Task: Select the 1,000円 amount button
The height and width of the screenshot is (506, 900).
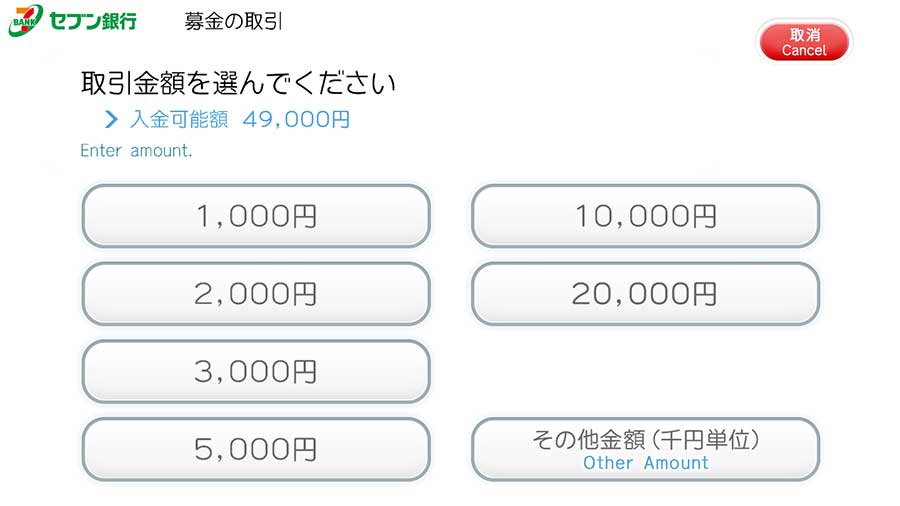Action: click(x=256, y=216)
